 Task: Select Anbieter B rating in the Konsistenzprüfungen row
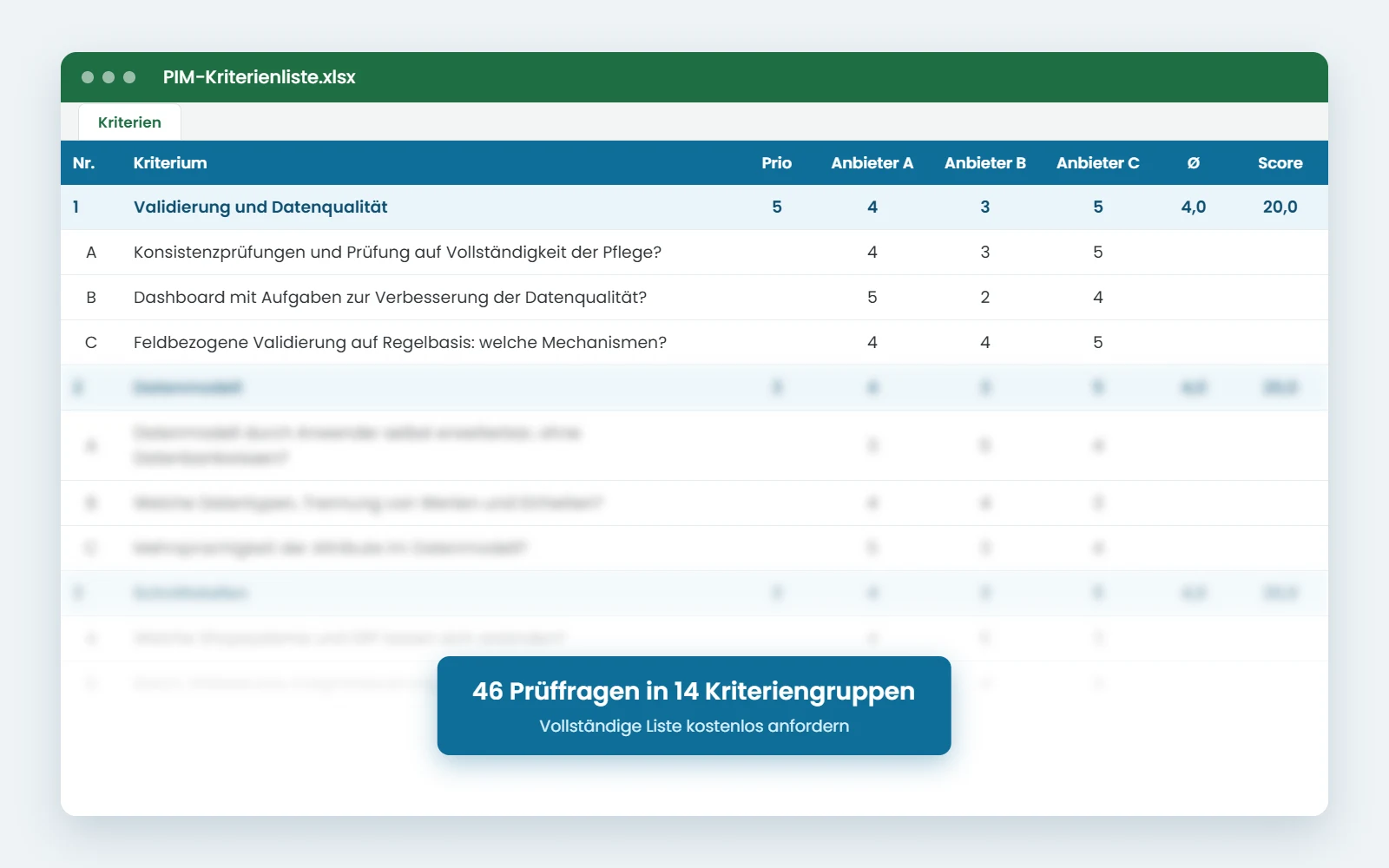985,253
